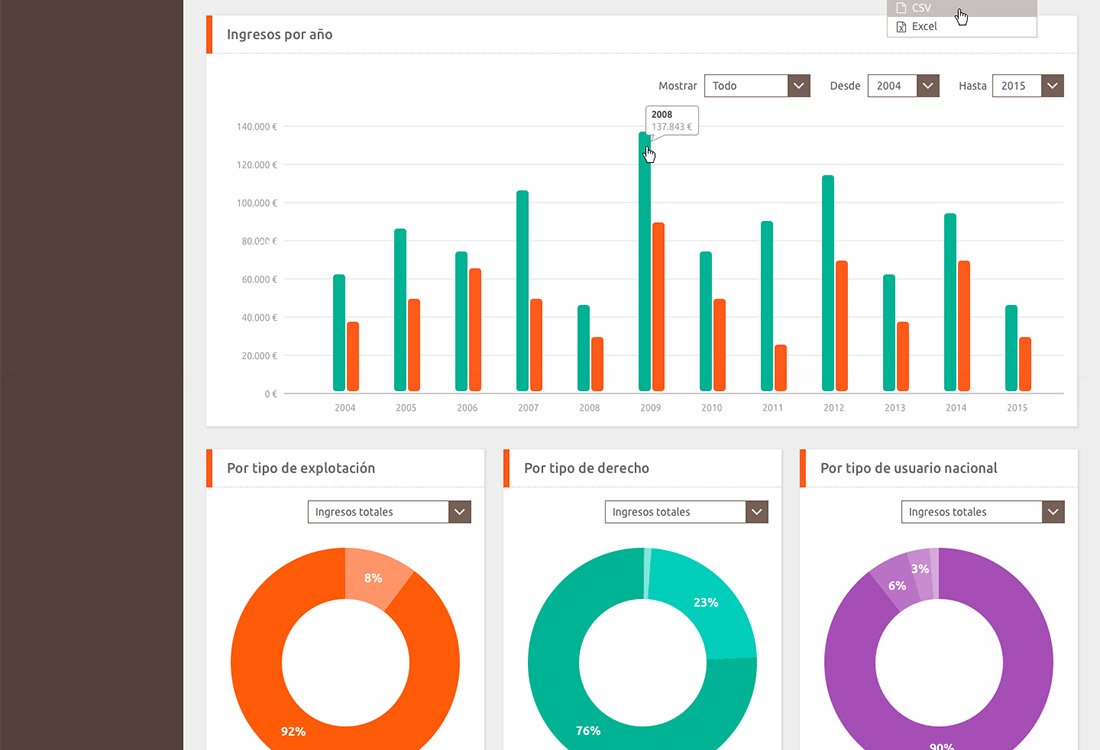Image resolution: width=1100 pixels, height=750 pixels.
Task: Expand the Hasta year dropdown
Action: 1027,86
